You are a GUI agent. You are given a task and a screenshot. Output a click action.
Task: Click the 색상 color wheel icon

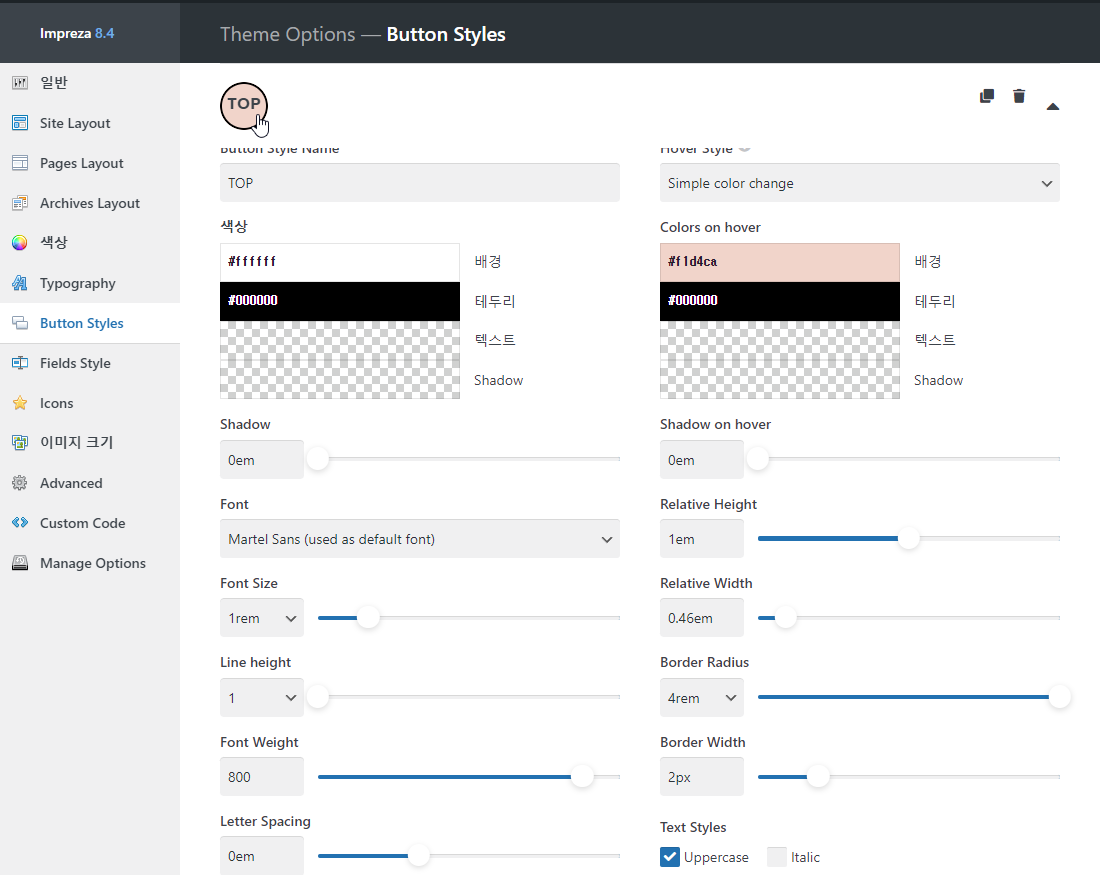tap(20, 243)
